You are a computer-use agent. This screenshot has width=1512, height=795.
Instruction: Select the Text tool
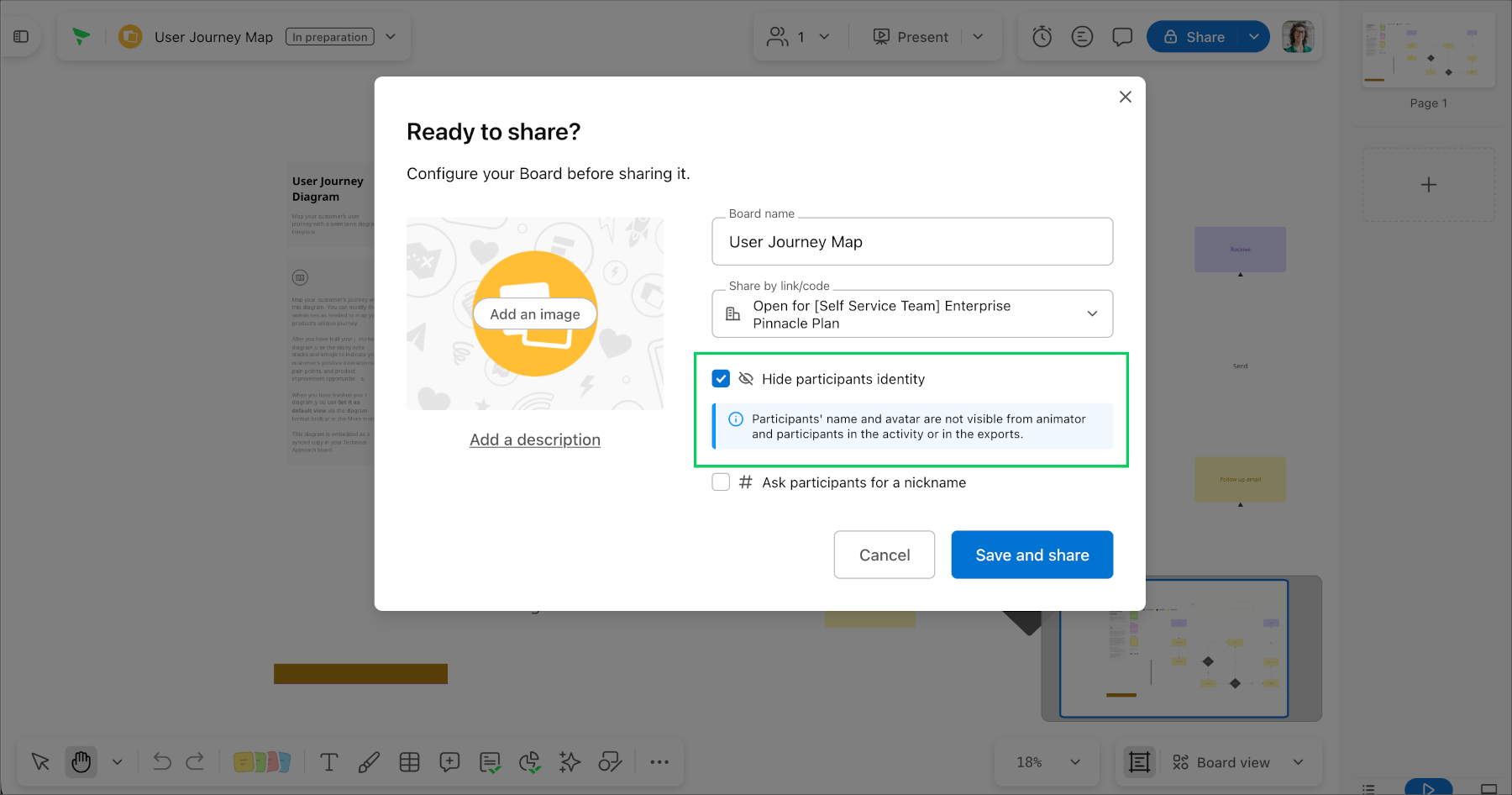pyautogui.click(x=329, y=762)
